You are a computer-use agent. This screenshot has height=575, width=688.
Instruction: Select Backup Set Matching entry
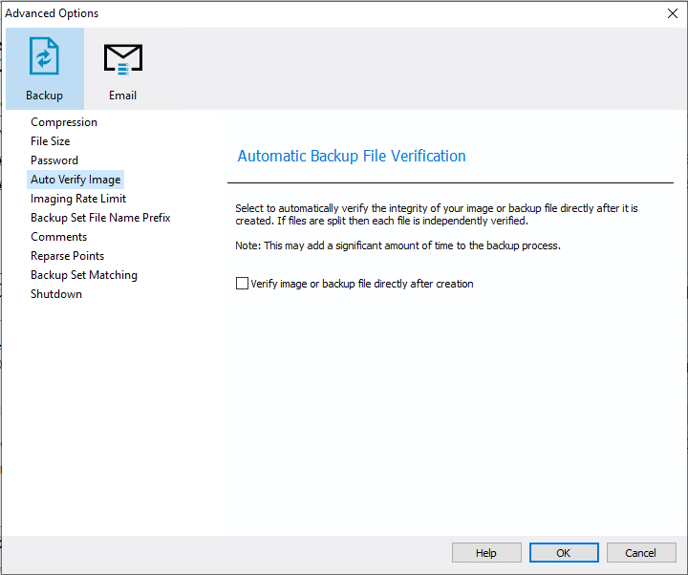(x=84, y=275)
